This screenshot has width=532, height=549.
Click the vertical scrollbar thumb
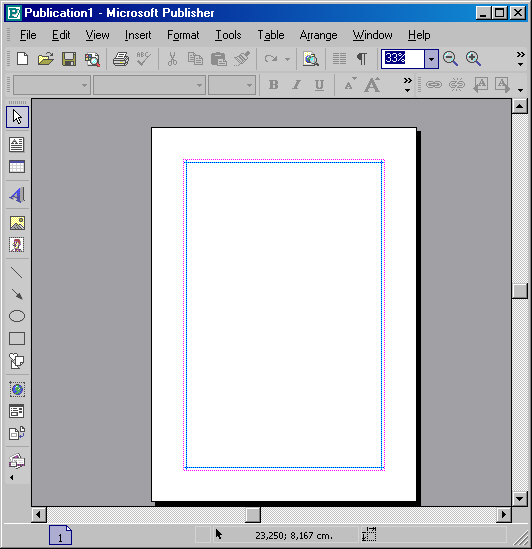point(520,291)
